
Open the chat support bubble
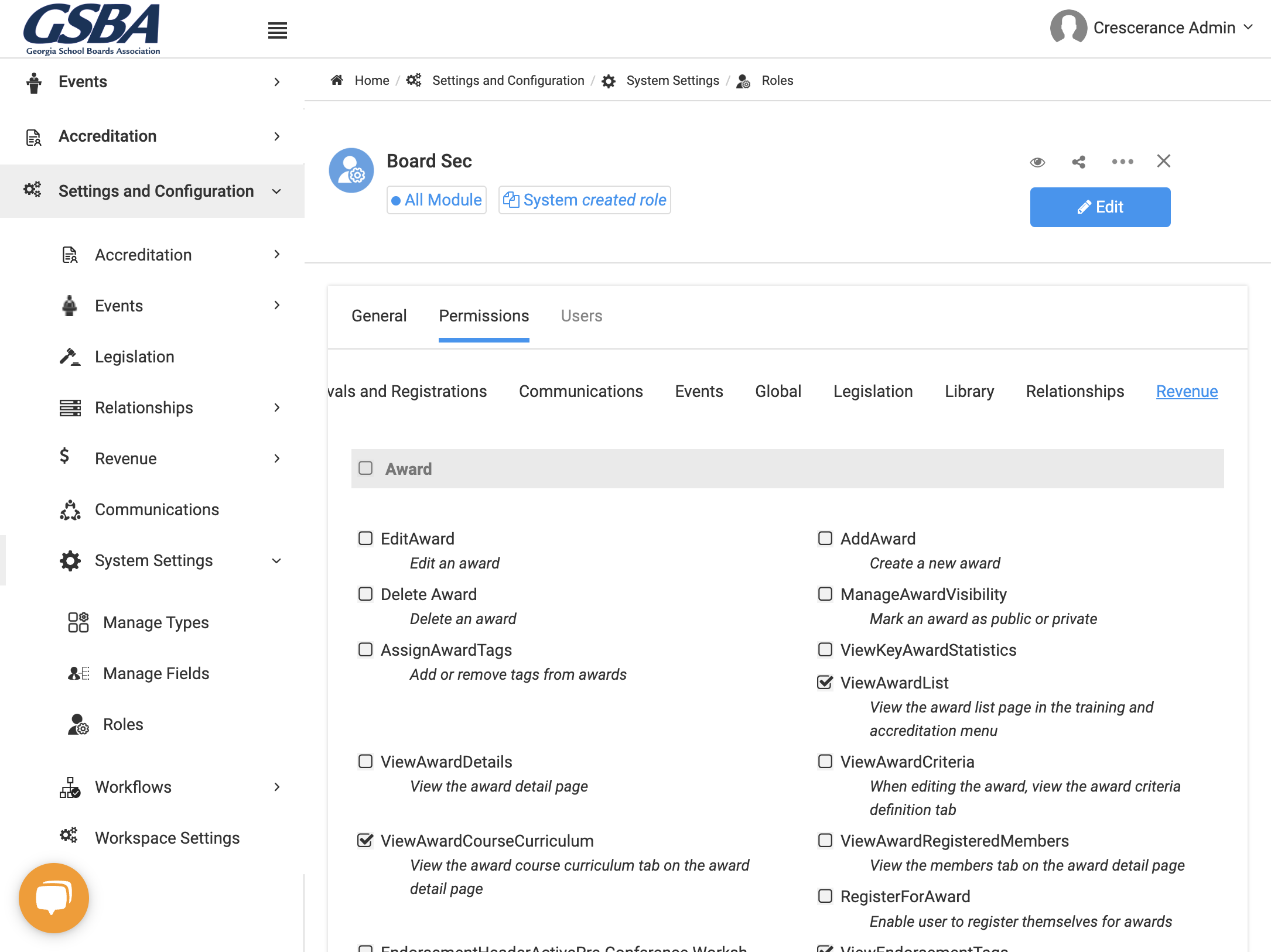(54, 898)
